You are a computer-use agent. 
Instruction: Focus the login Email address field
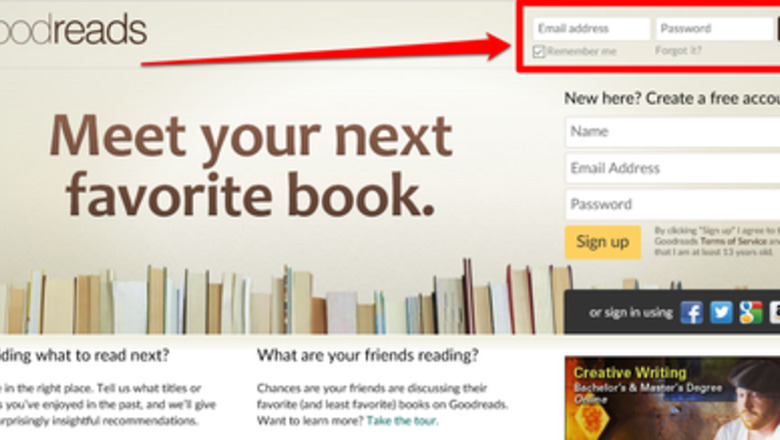[591, 29]
